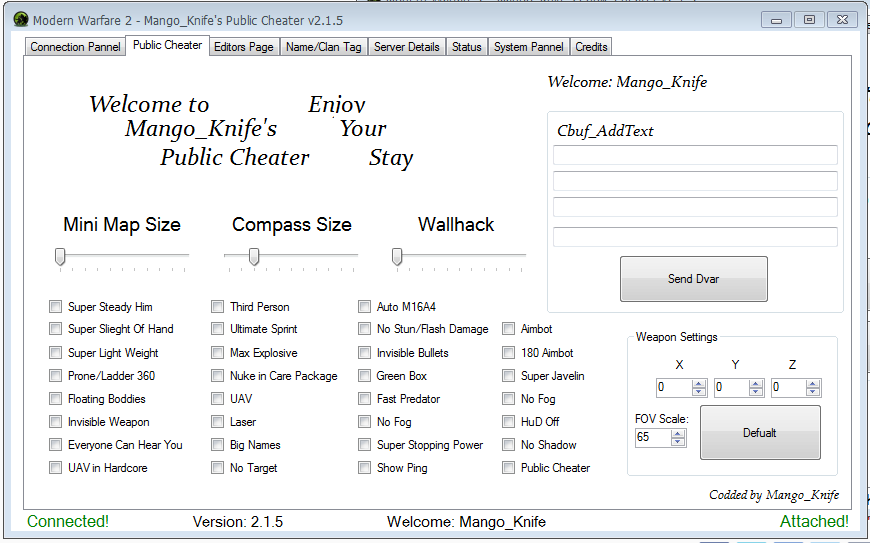870x543 pixels.
Task: Toggle Max Explosive checkbox
Action: pos(218,353)
